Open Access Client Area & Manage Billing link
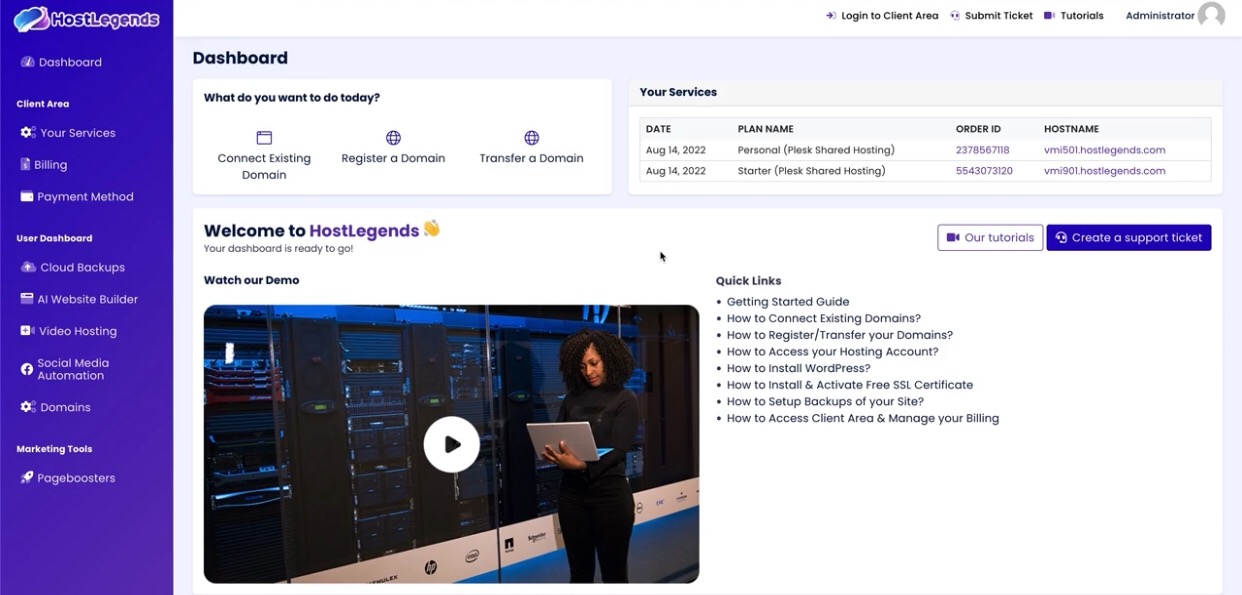1242x595 pixels. click(863, 418)
